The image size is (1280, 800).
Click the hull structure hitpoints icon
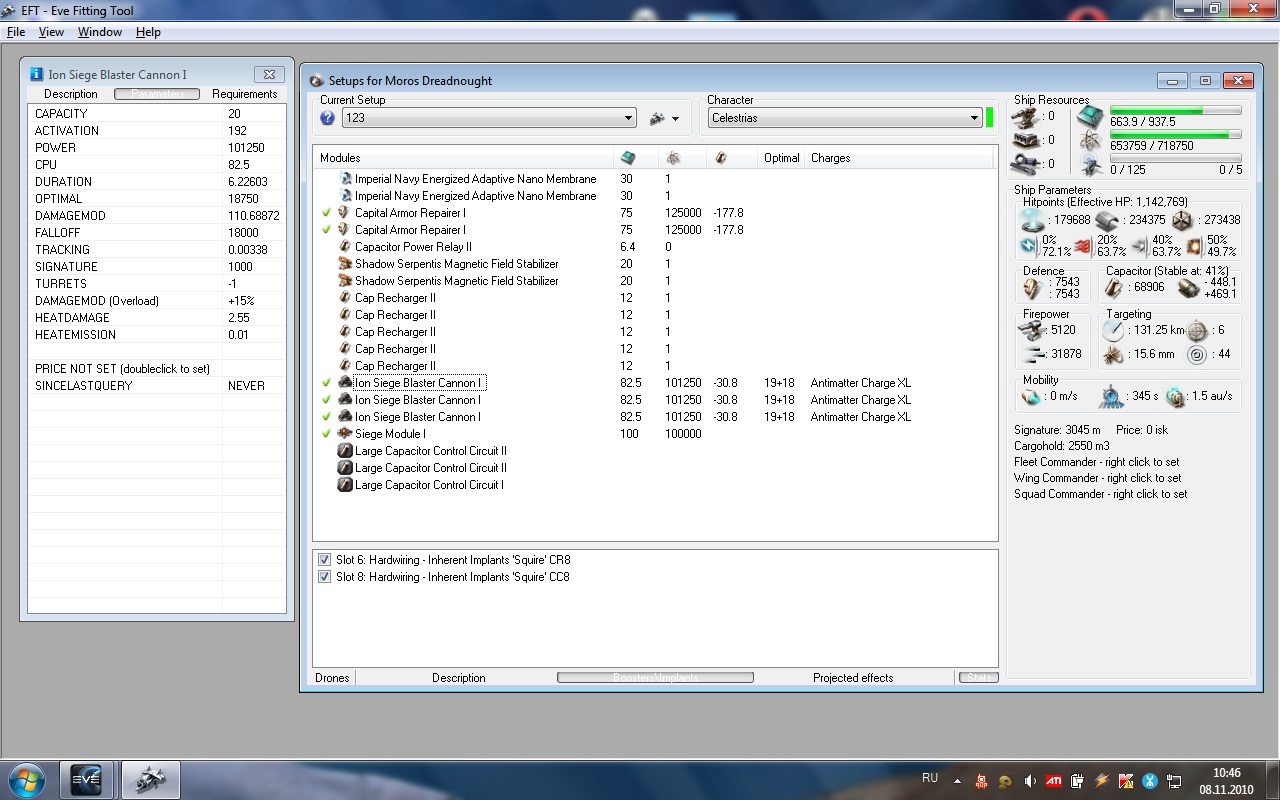(1181, 221)
